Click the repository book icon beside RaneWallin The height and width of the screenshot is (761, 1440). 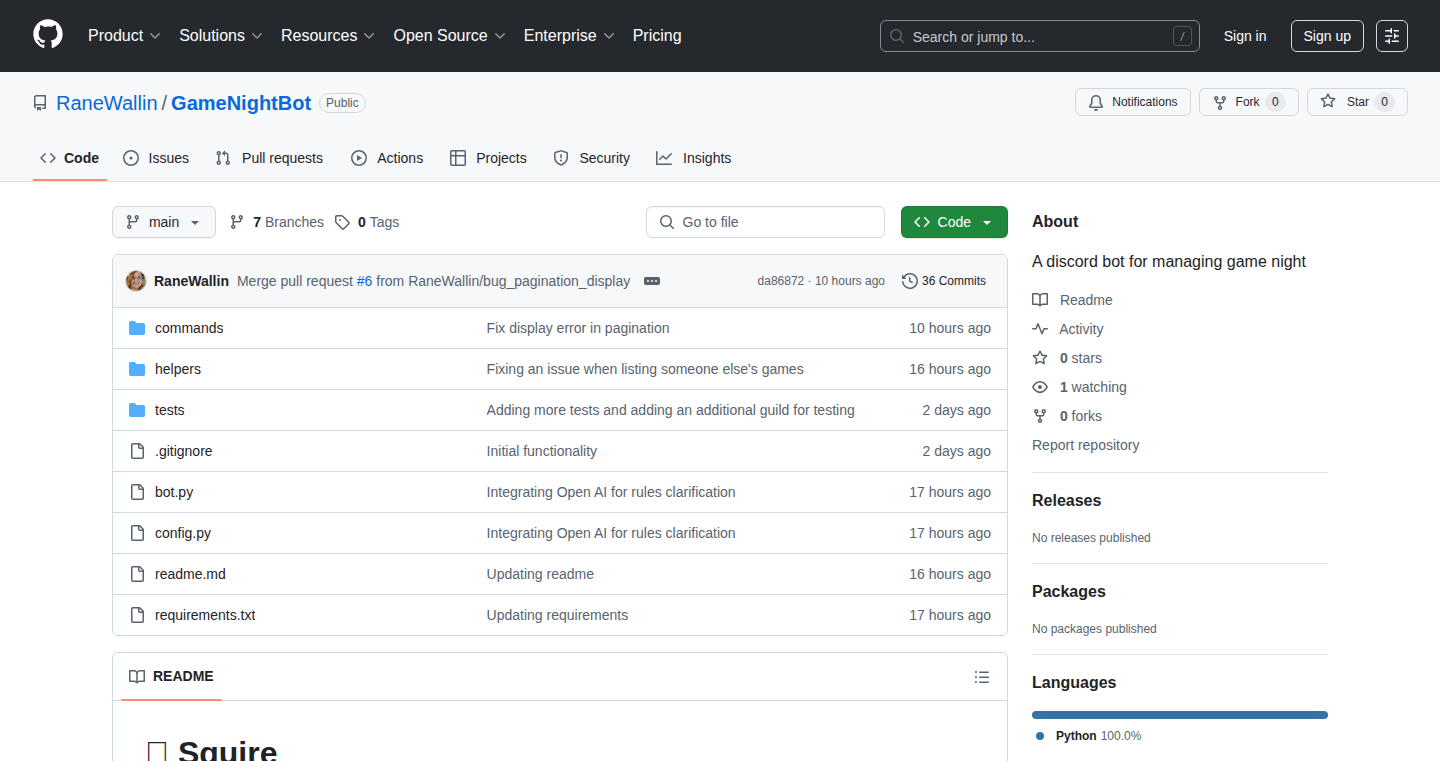point(40,103)
